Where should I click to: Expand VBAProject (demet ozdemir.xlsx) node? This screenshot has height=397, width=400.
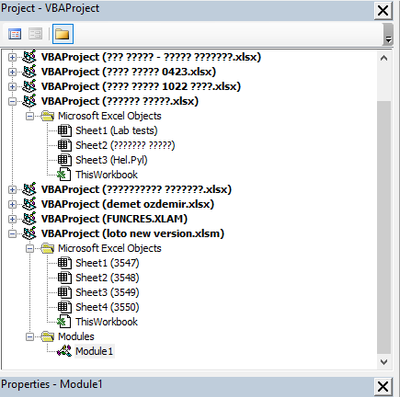point(12,204)
